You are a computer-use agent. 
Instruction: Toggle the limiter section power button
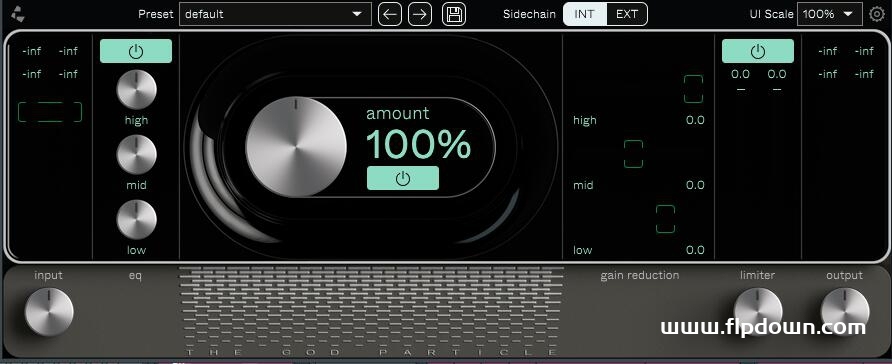pos(758,51)
